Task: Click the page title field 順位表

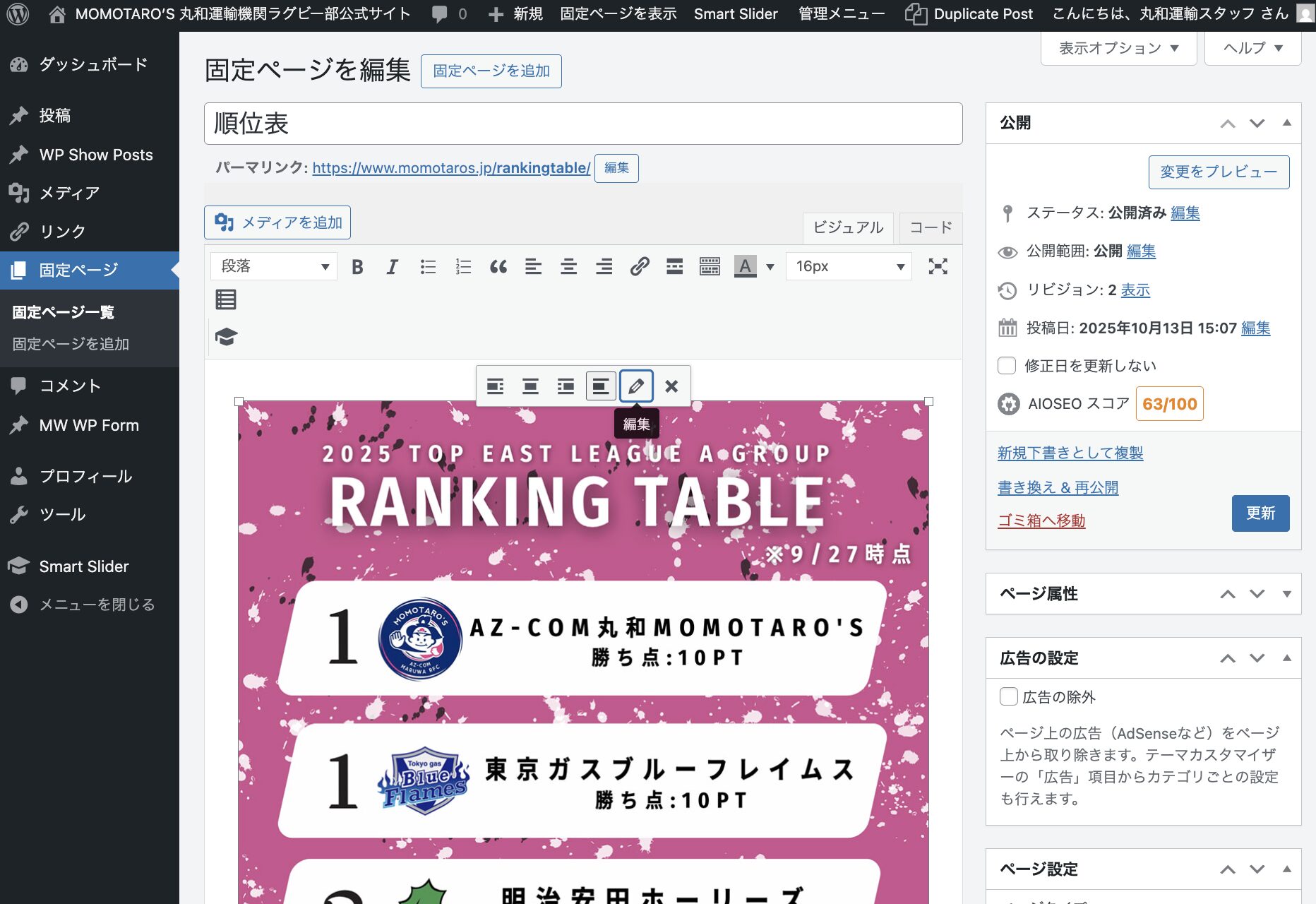Action: coord(582,124)
